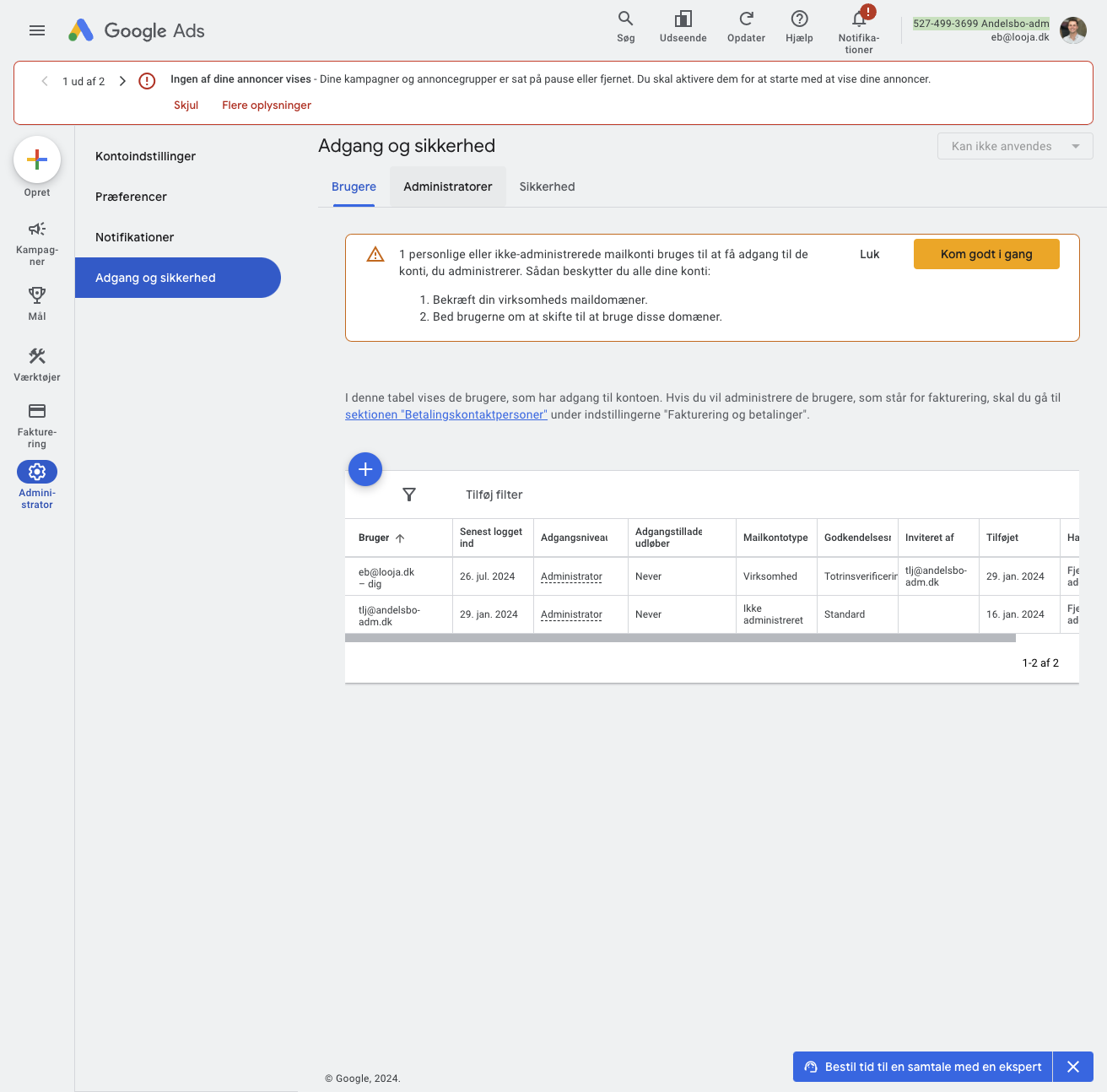
Task: Click the Opdater refresh icon
Action: pos(746,27)
